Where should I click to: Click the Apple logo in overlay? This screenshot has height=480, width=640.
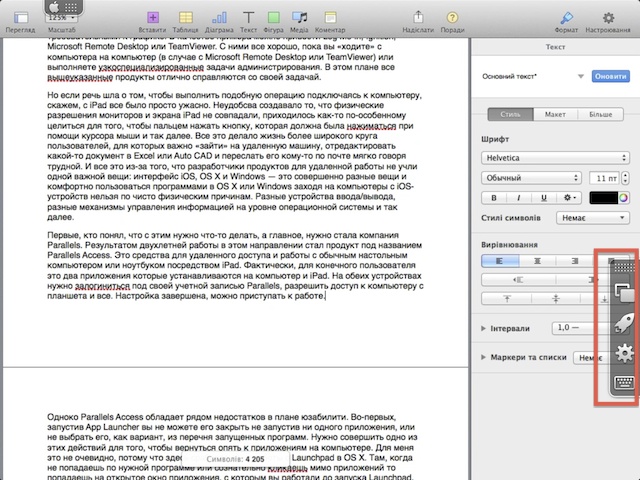54,7
